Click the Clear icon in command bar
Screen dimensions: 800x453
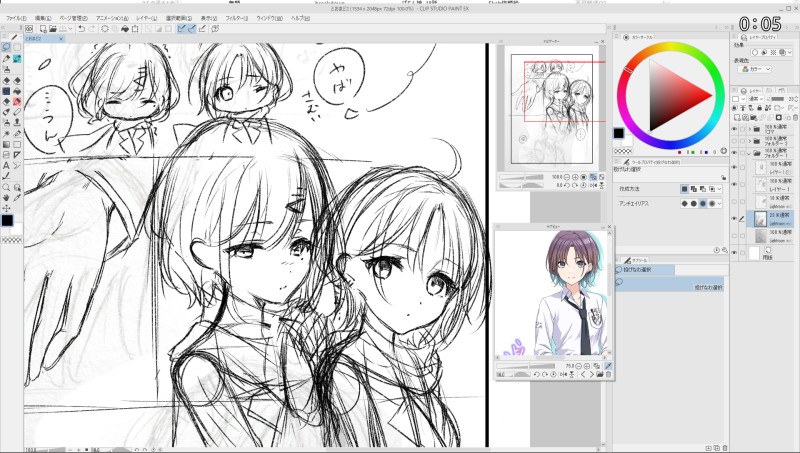105,29
